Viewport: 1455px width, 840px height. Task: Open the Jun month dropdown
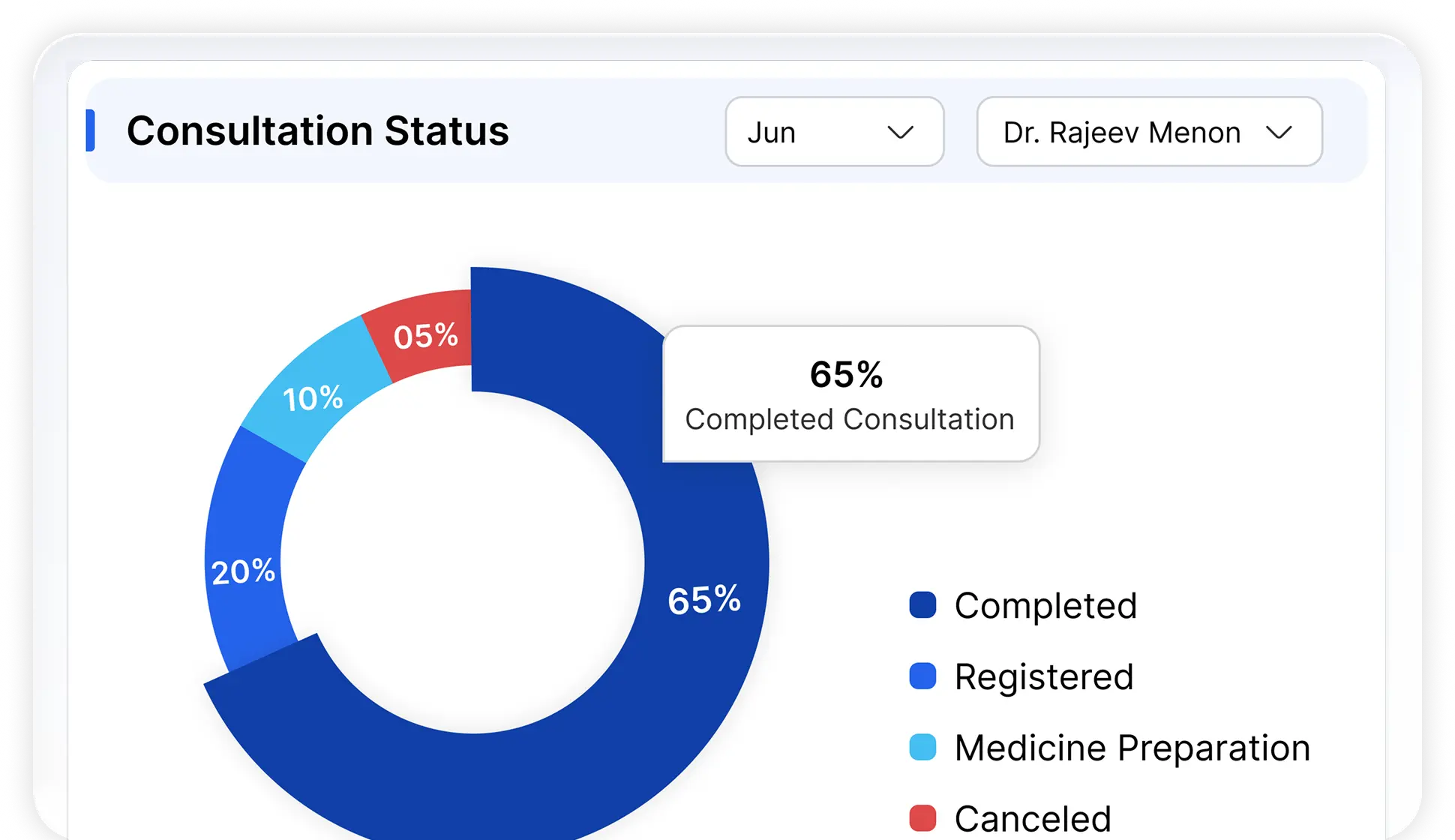[x=833, y=132]
